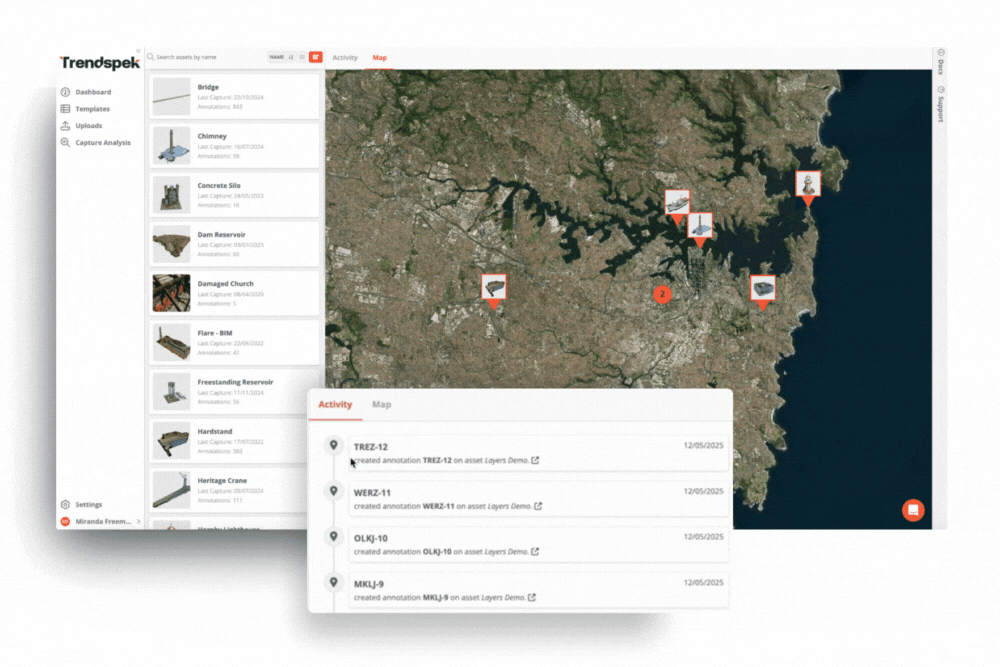Image resolution: width=1000 pixels, height=667 pixels.
Task: Open the external link icon for MKLJ-9
Action: tap(532, 597)
